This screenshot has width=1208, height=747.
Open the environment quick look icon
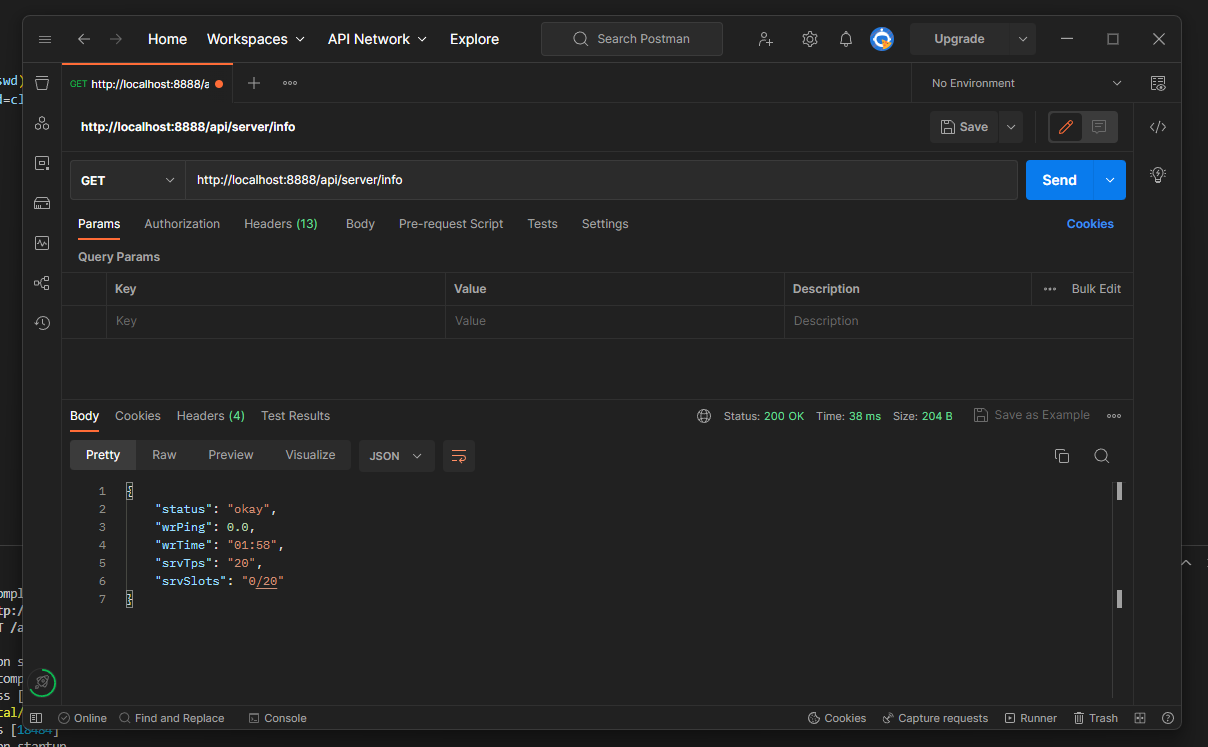coord(1158,83)
